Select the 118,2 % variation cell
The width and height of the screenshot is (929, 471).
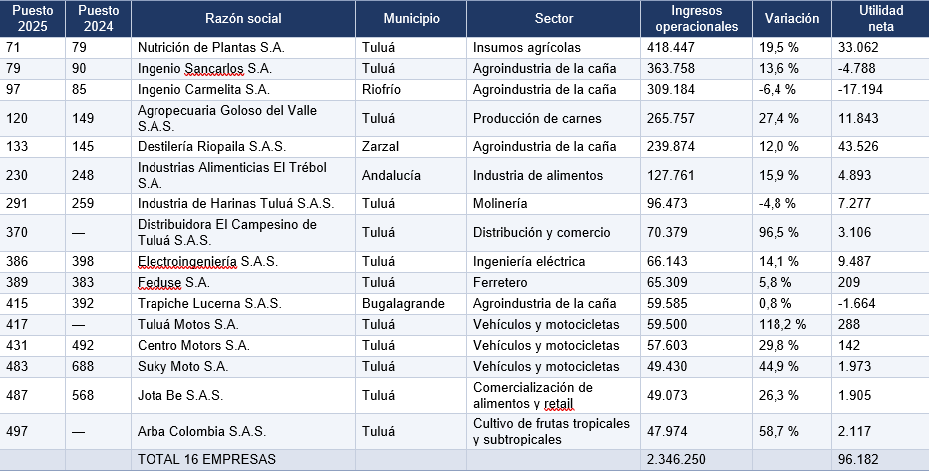tap(792, 325)
